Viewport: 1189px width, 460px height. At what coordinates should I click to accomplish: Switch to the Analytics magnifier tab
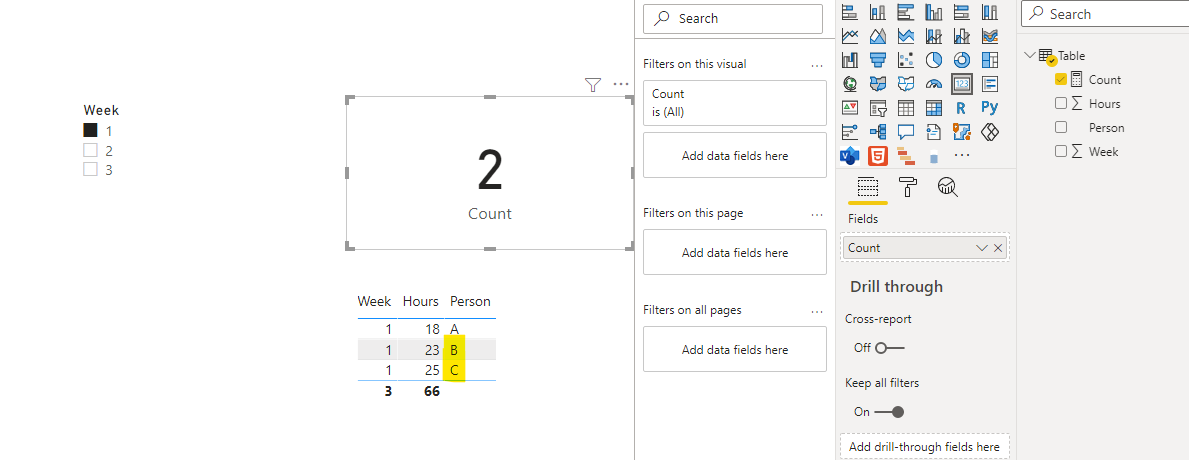point(947,186)
